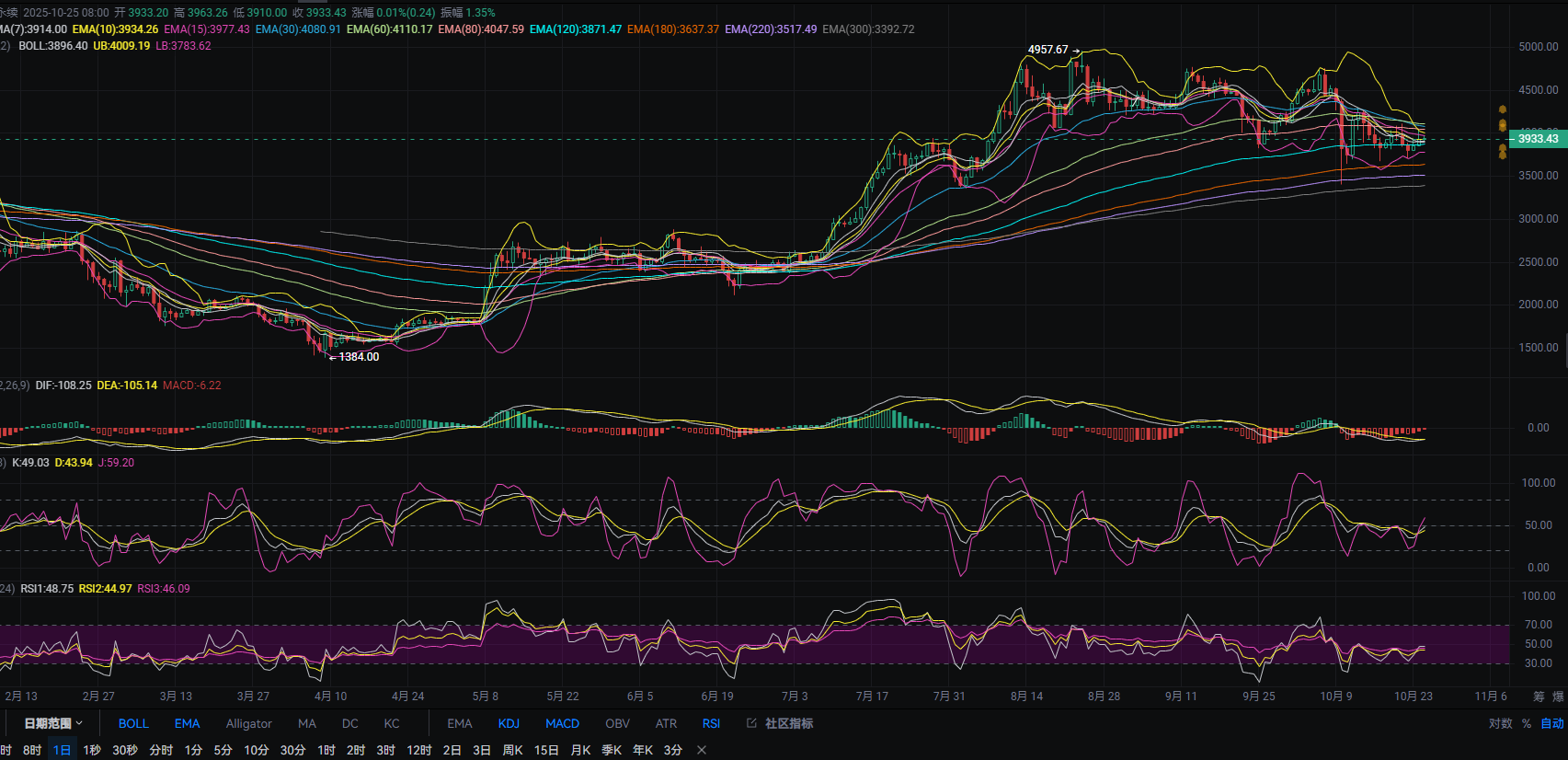Switch to the 周K weekly timeframe
The width and height of the screenshot is (1568, 760).
coord(512,750)
